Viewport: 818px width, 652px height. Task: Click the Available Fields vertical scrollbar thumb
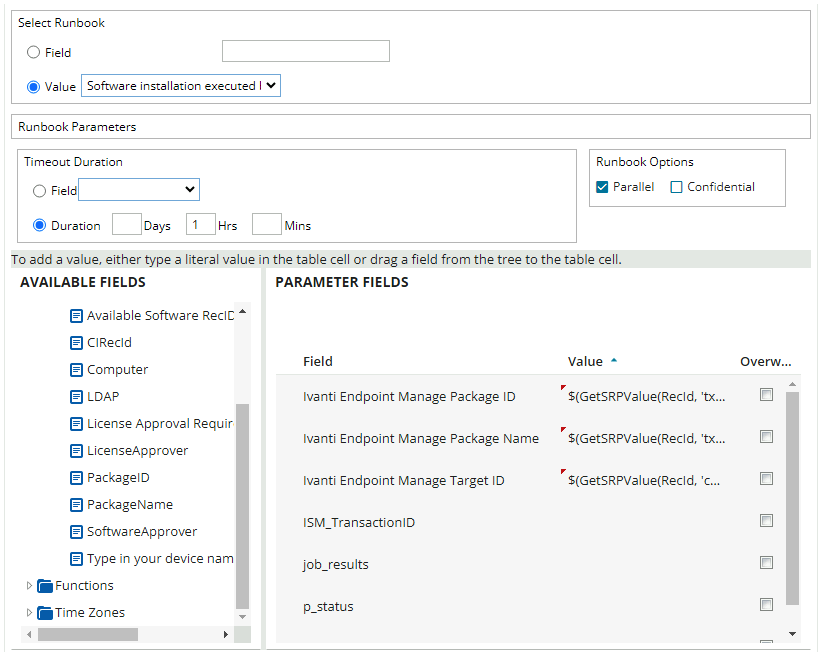[242, 506]
